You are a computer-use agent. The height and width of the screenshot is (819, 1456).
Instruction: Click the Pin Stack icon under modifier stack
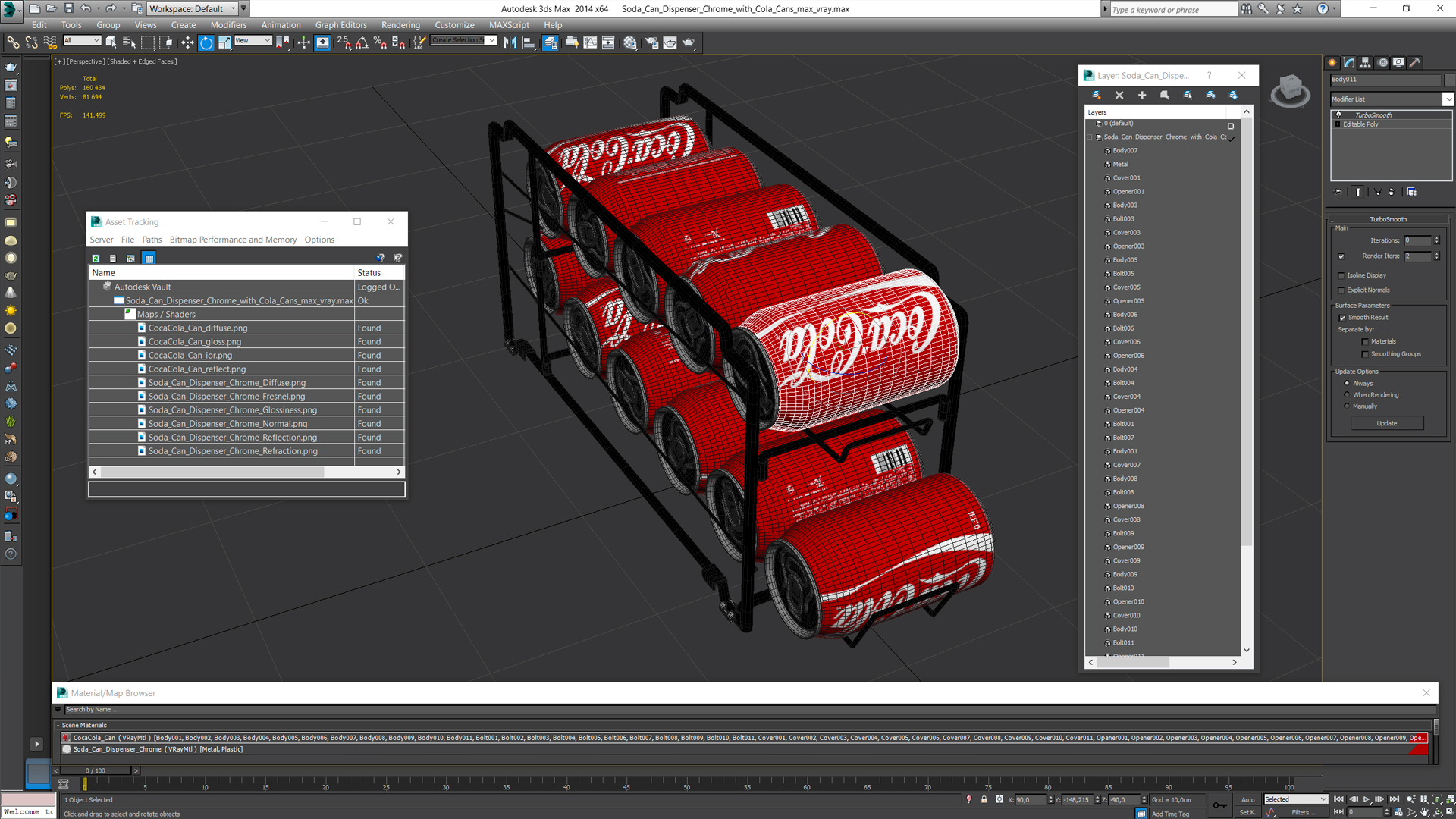pos(1338,192)
